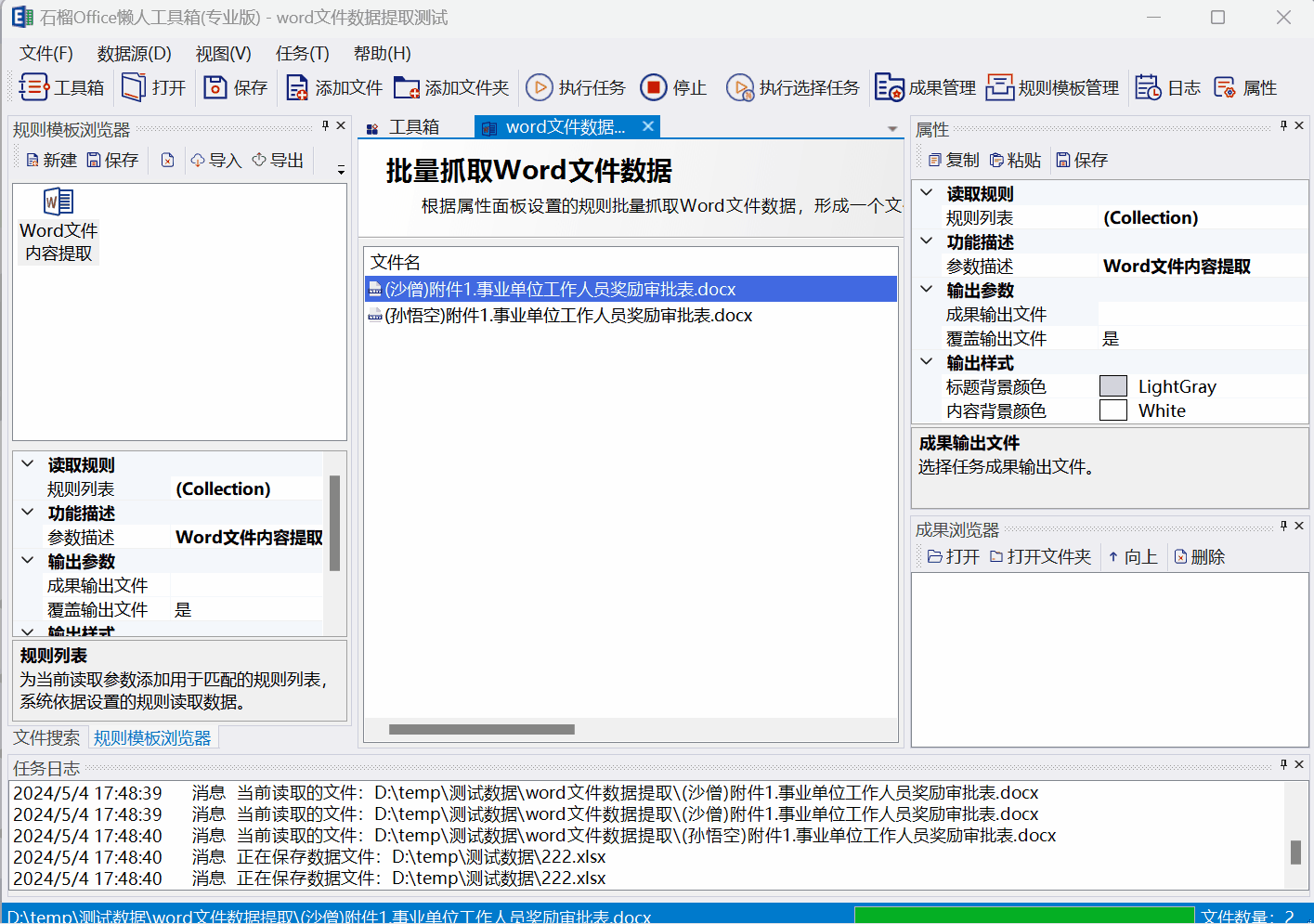Go up with 向上 in 成果浏览器
Viewport: 1314px width, 924px height.
1133,557
